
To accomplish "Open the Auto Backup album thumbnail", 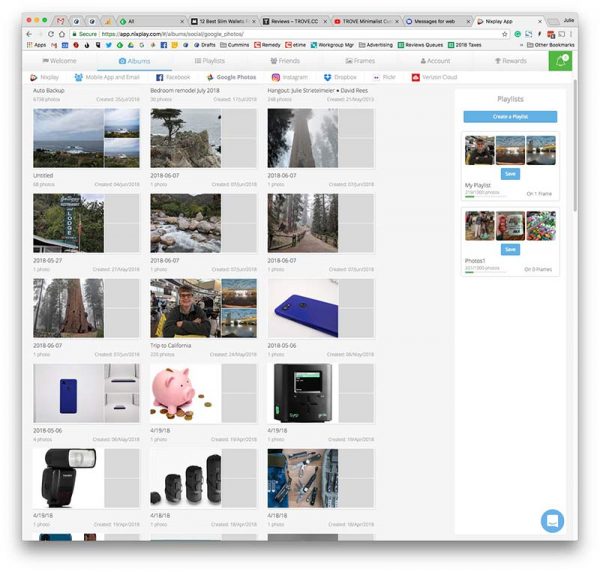I will click(86, 138).
